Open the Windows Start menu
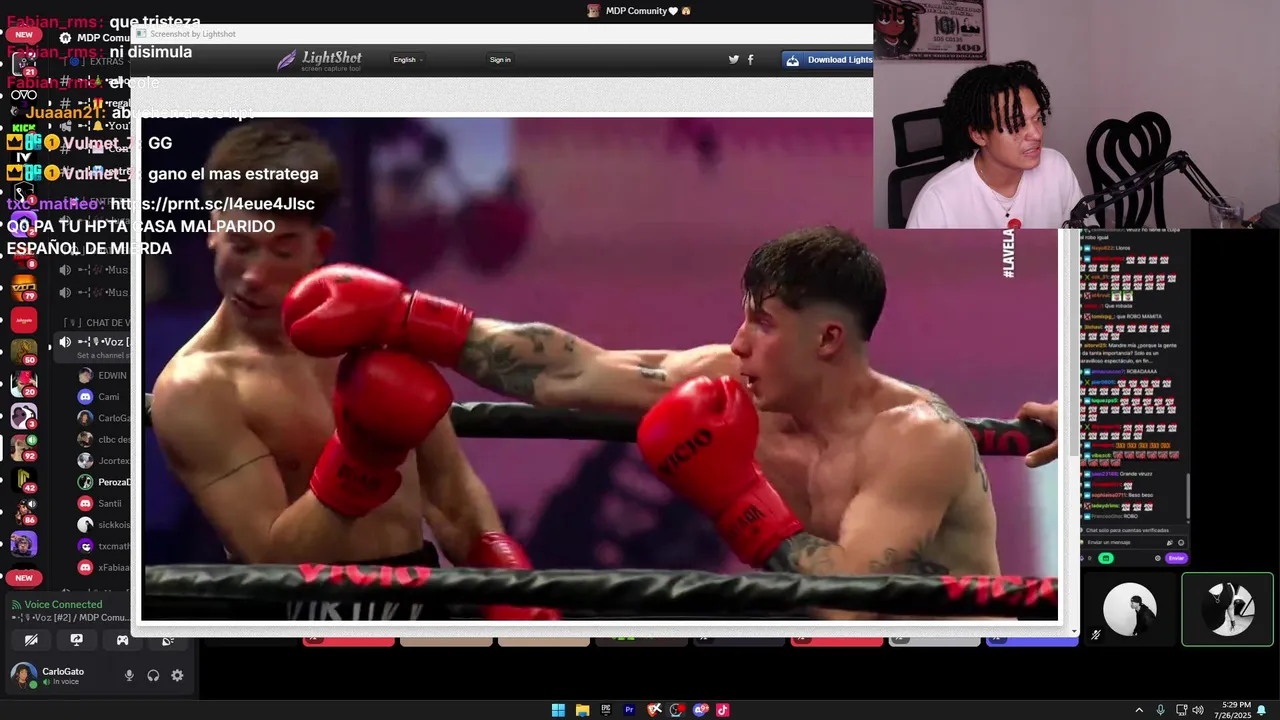Viewport: 1280px width, 720px height. tap(558, 710)
